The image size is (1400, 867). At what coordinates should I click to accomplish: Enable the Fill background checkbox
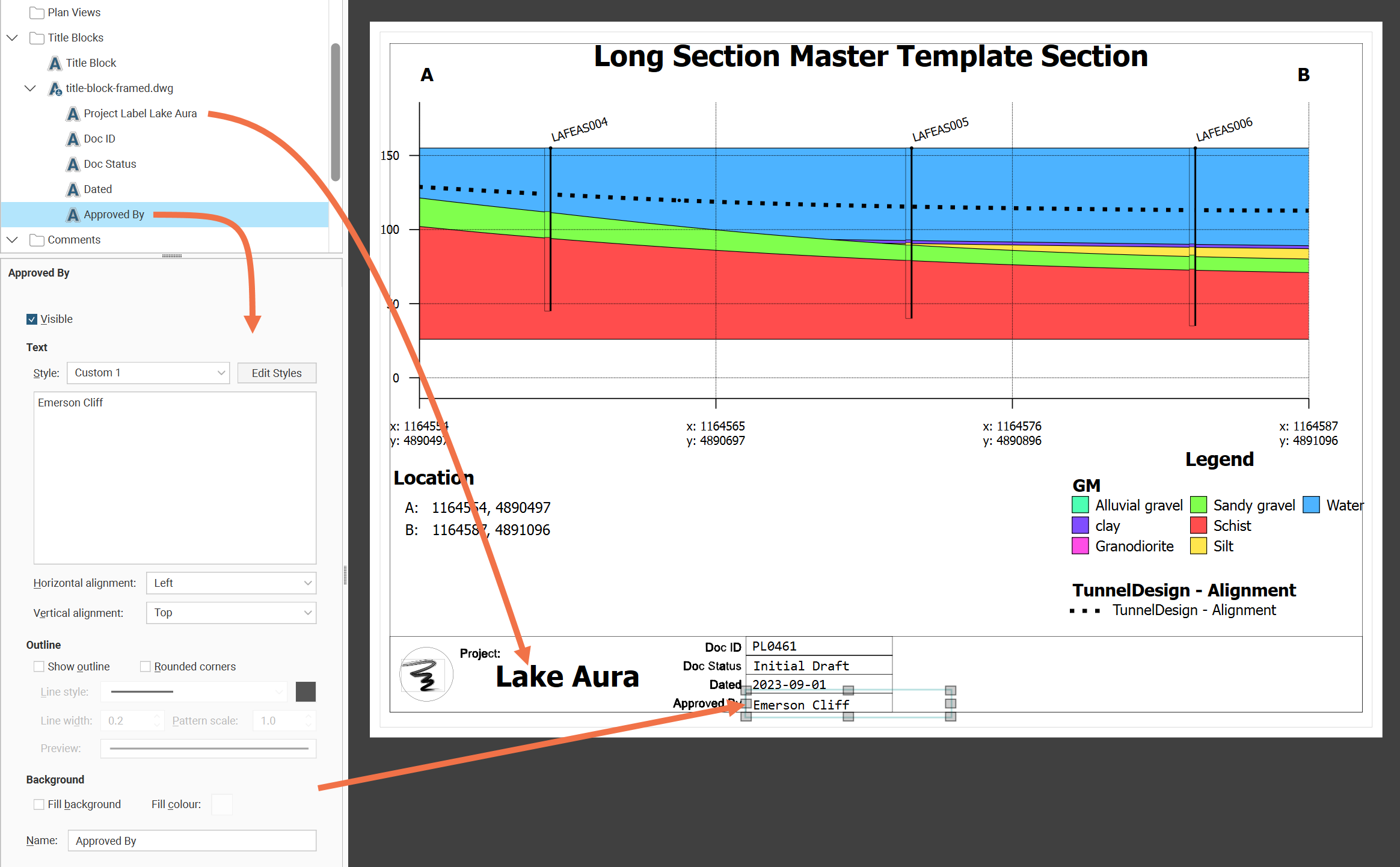click(x=39, y=804)
